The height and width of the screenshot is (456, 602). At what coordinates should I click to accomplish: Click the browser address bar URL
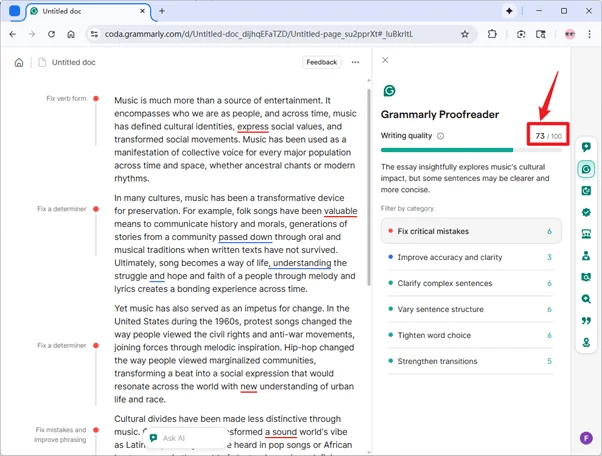(259, 34)
